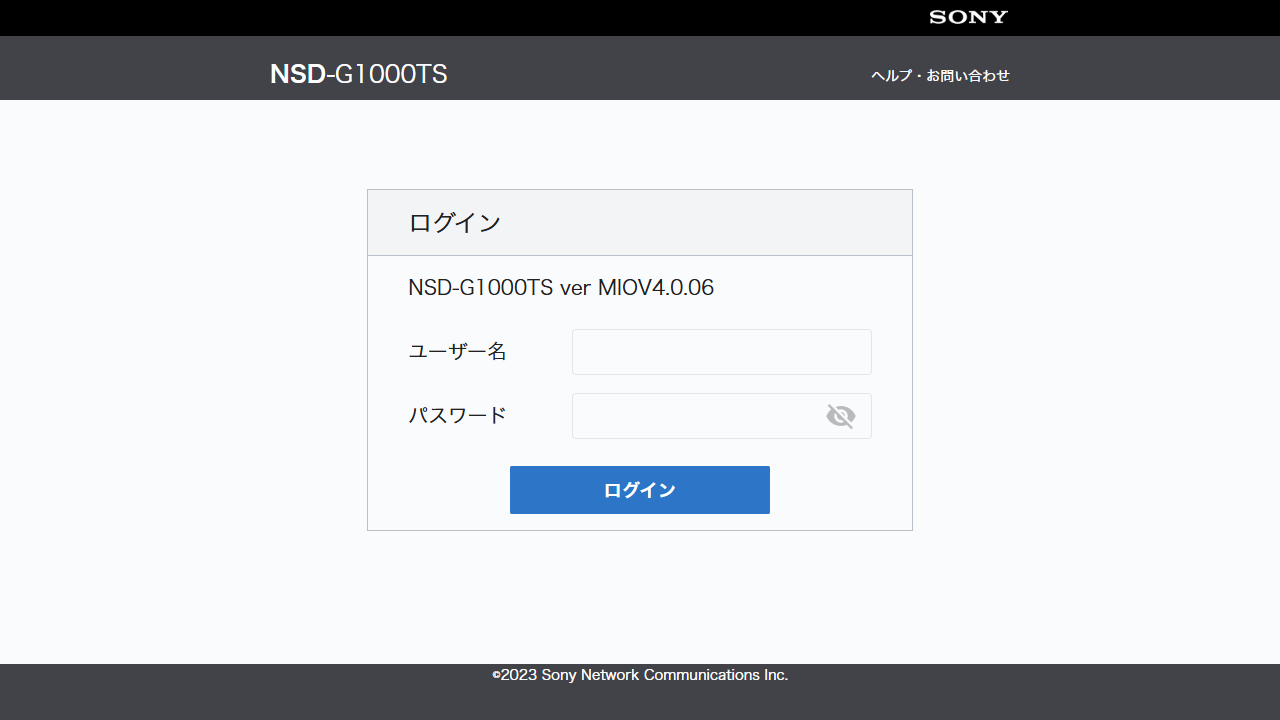Click the word ver in version line
1280x720 pixels.
click(x=576, y=288)
